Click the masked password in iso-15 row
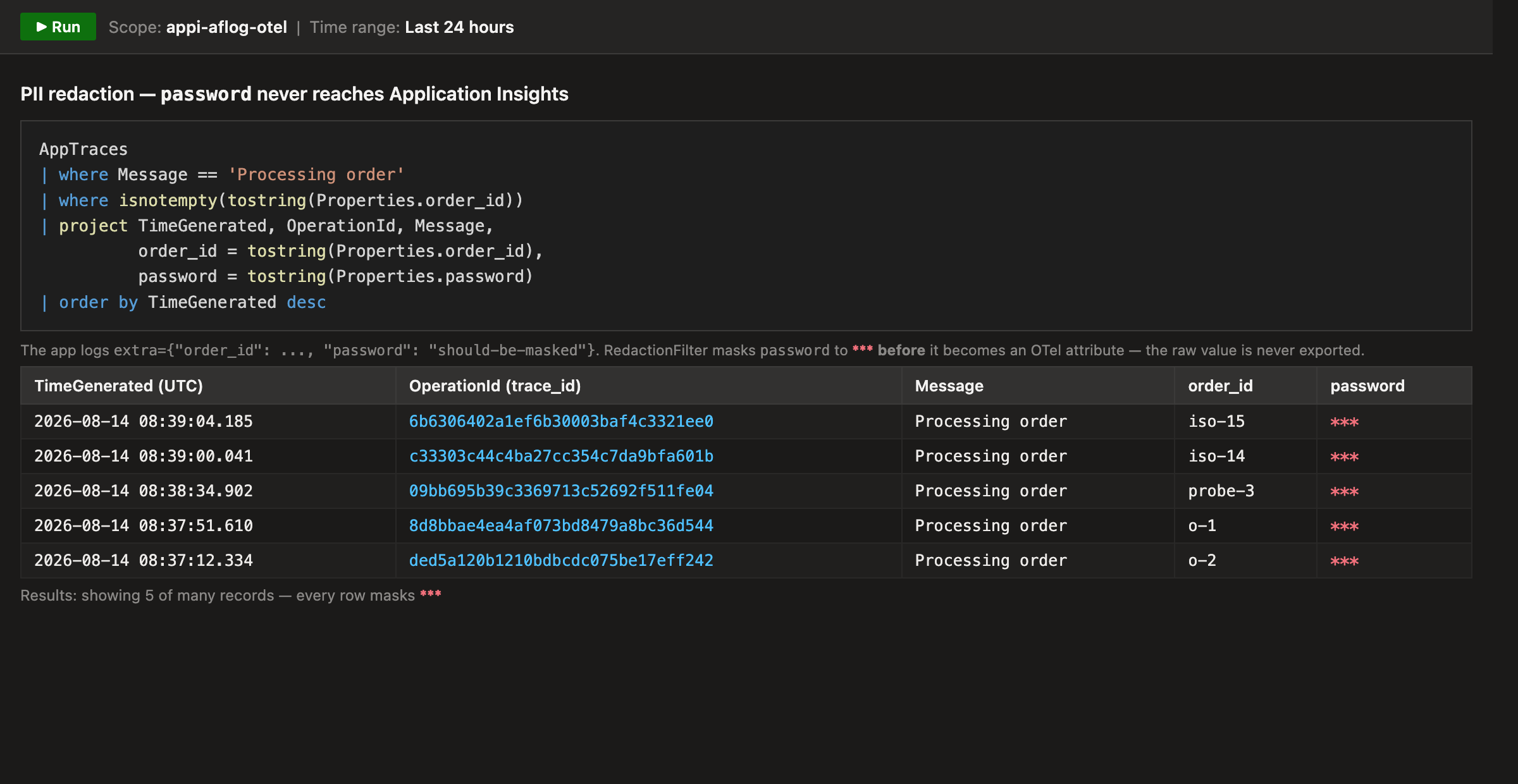Viewport: 1518px width, 784px height. pyautogui.click(x=1344, y=422)
